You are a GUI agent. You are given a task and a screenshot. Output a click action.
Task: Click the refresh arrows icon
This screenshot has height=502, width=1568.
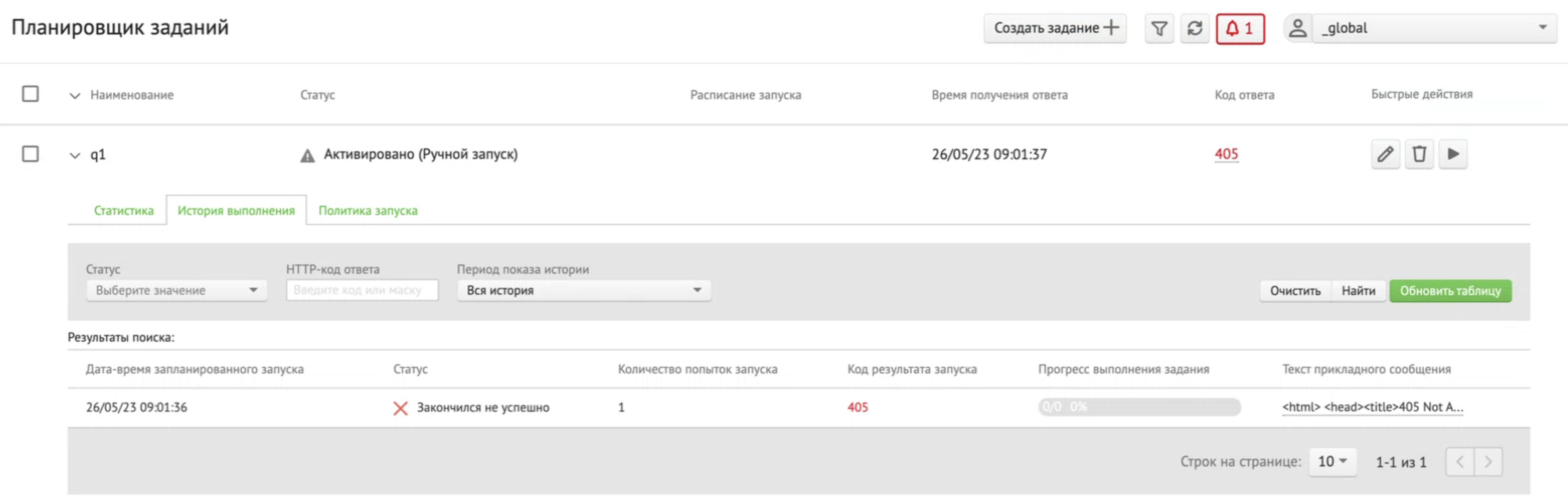point(1194,29)
